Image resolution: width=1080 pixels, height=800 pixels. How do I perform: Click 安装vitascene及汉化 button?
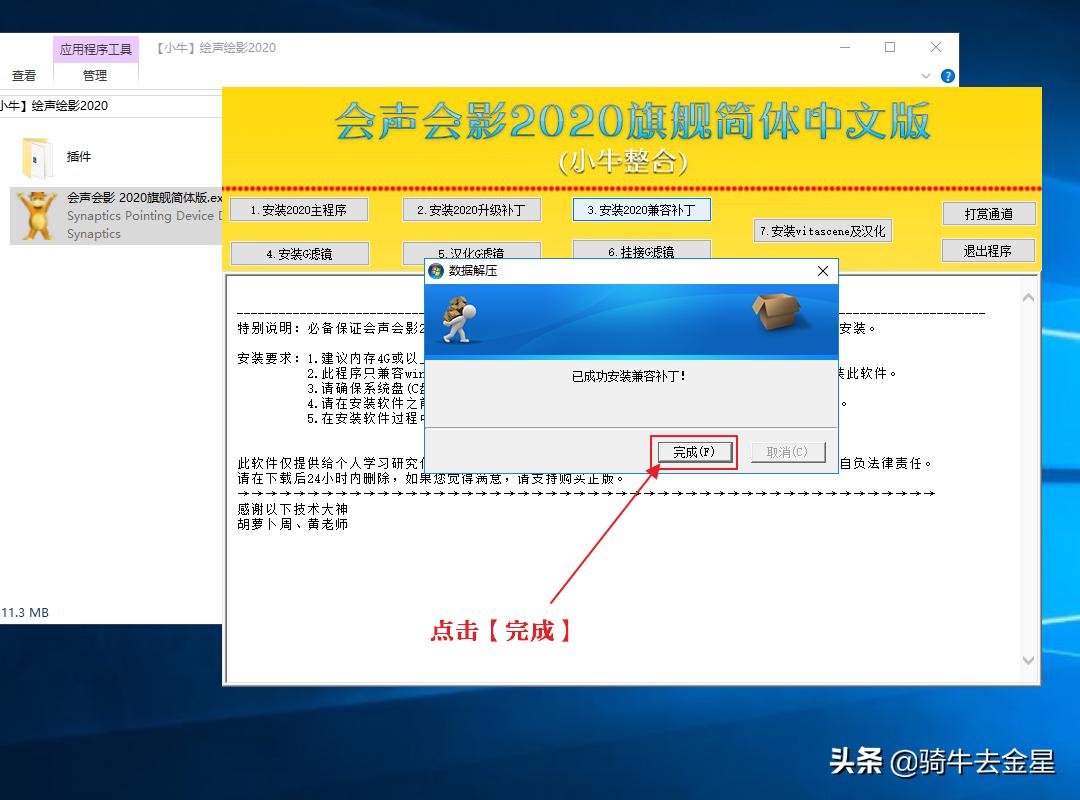[x=822, y=231]
